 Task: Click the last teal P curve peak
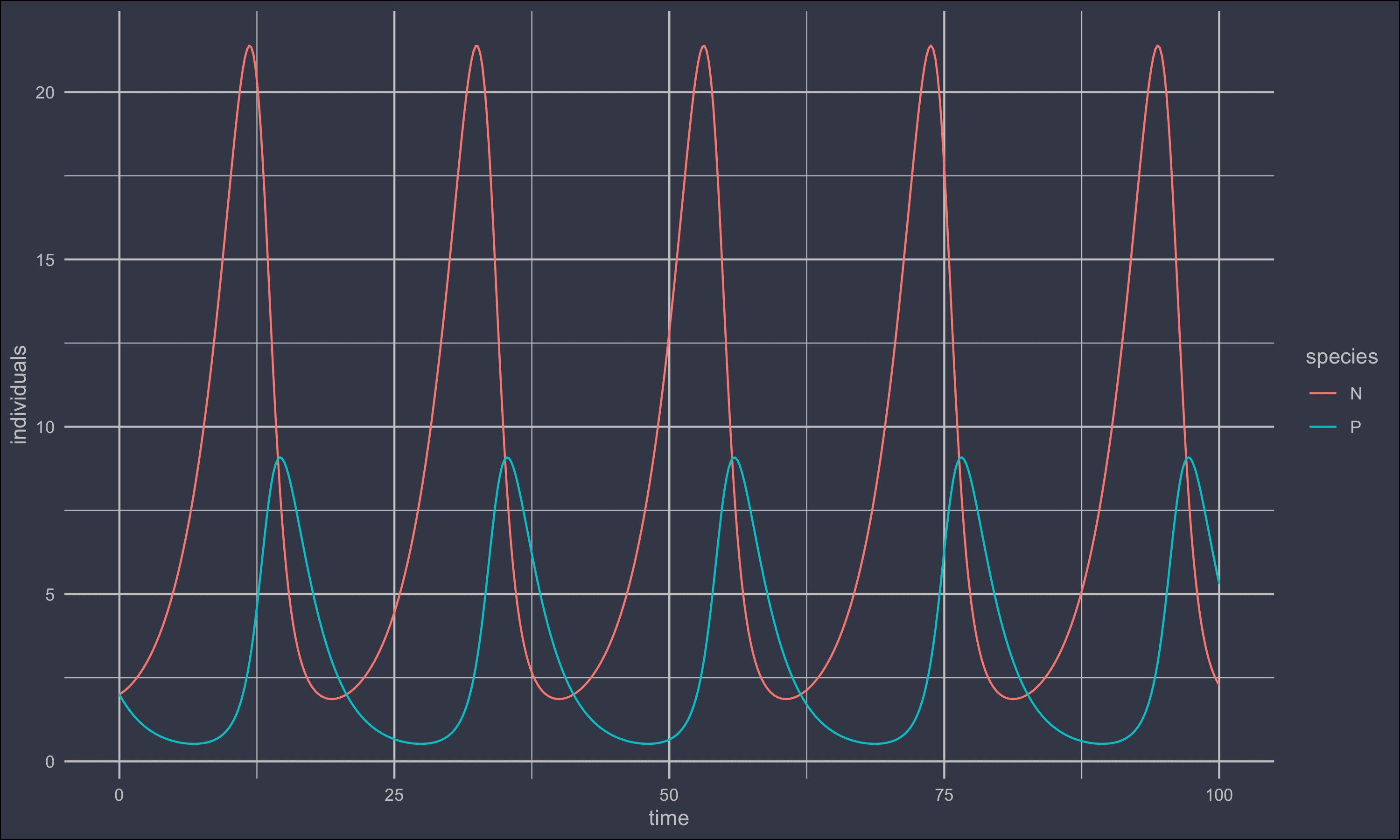(1189, 457)
